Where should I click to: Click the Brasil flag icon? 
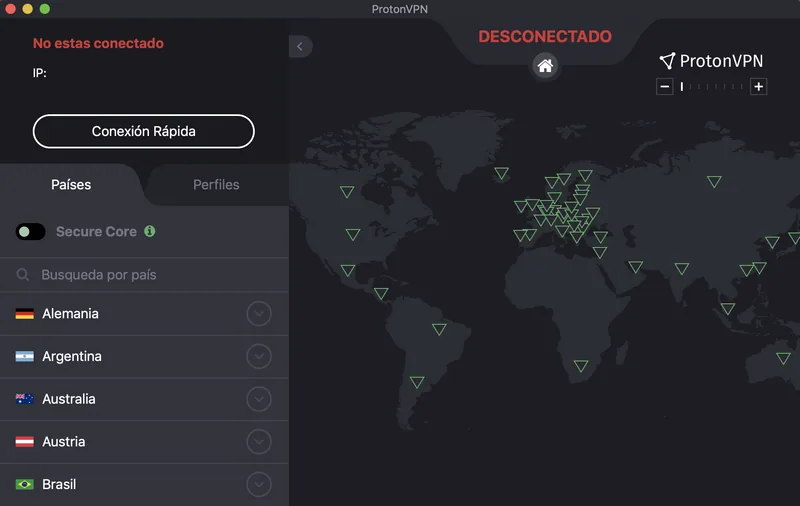click(x=24, y=484)
